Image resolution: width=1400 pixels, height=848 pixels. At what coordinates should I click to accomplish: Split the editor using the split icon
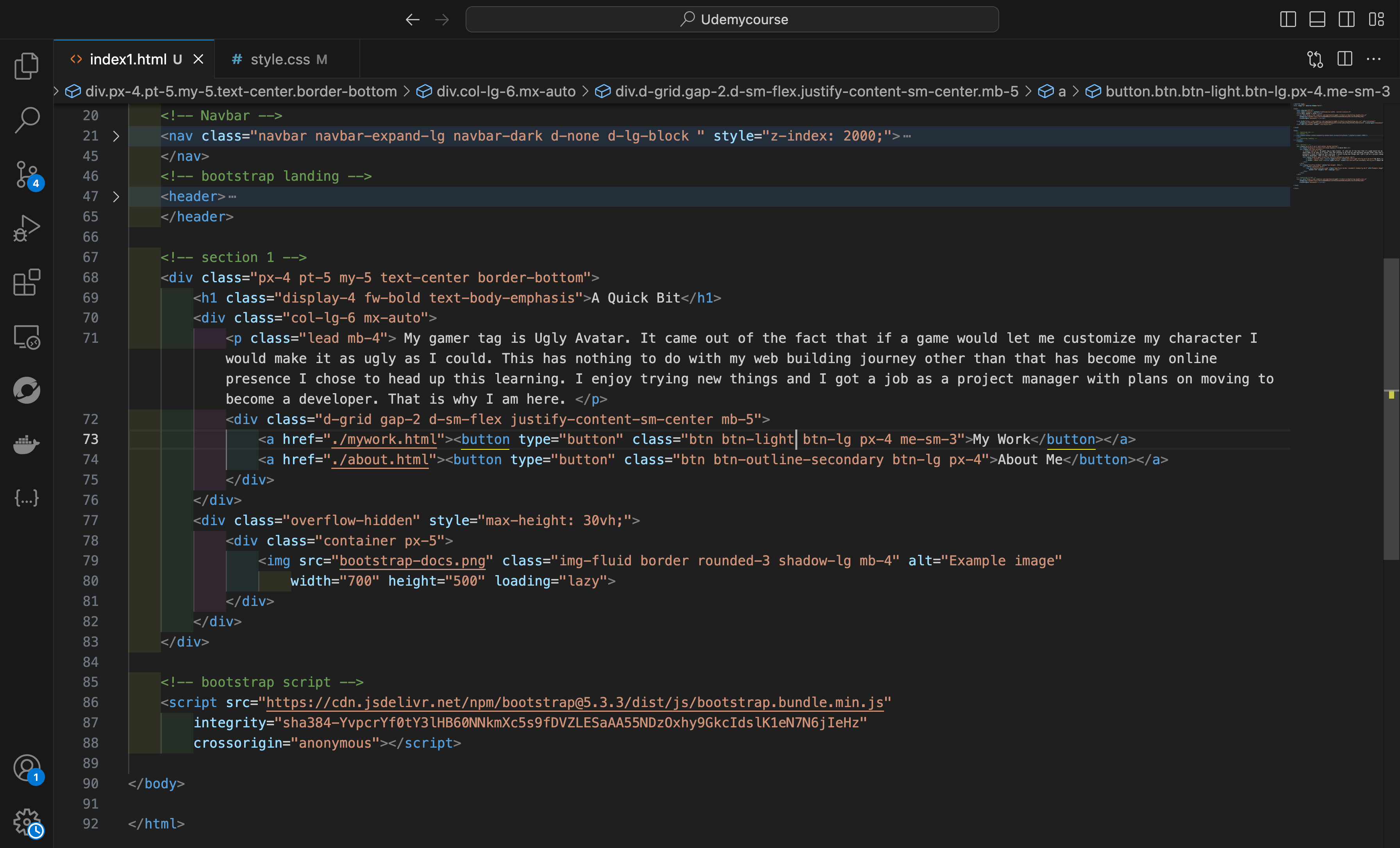coord(1345,59)
